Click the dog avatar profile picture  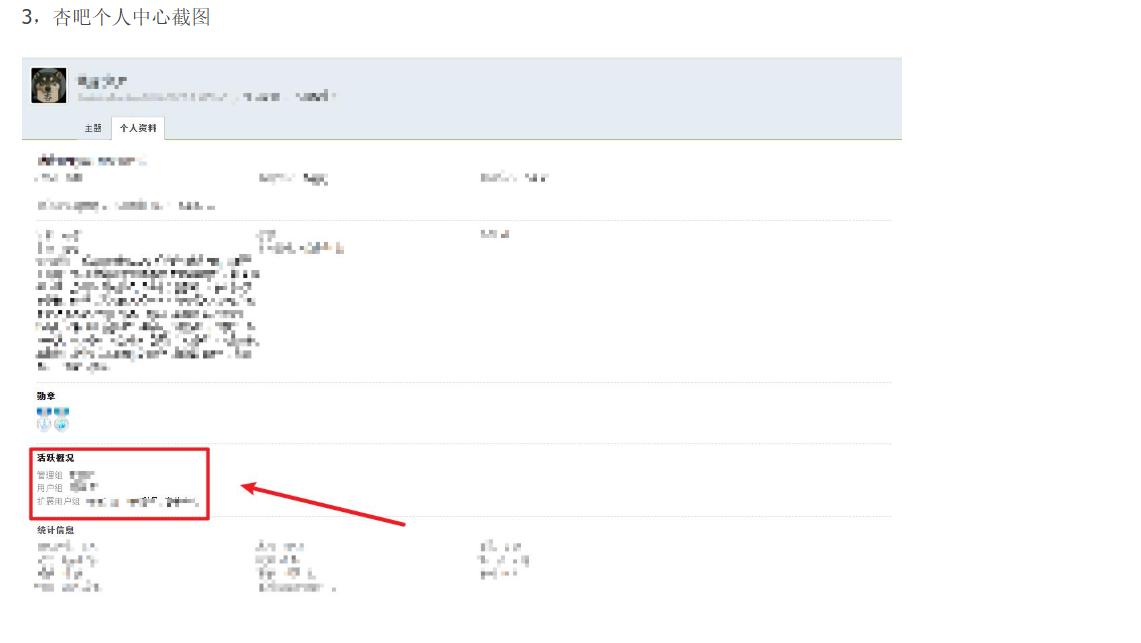tap(49, 85)
